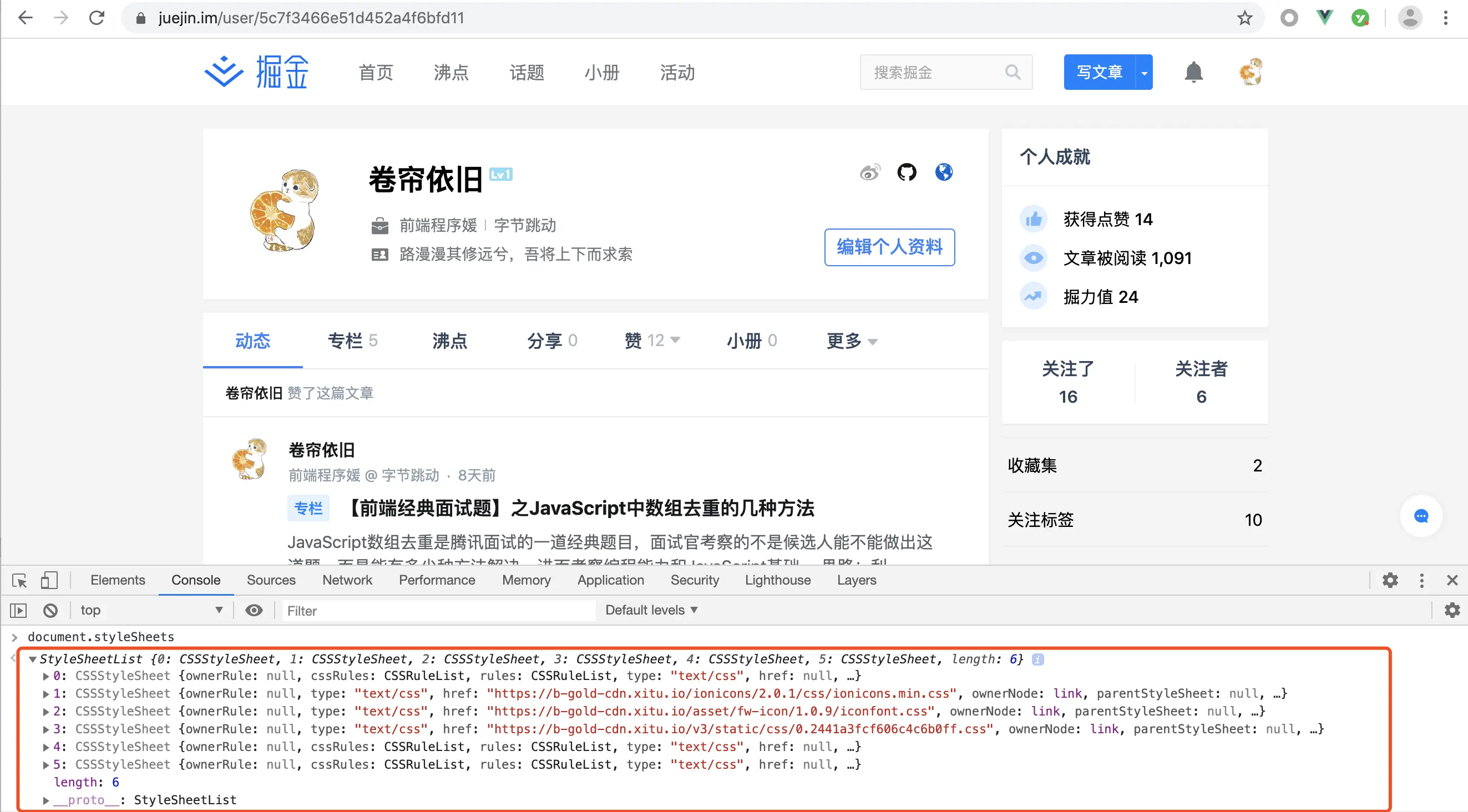The width and height of the screenshot is (1468, 812).
Task: Open the Default levels dropdown
Action: coord(651,610)
